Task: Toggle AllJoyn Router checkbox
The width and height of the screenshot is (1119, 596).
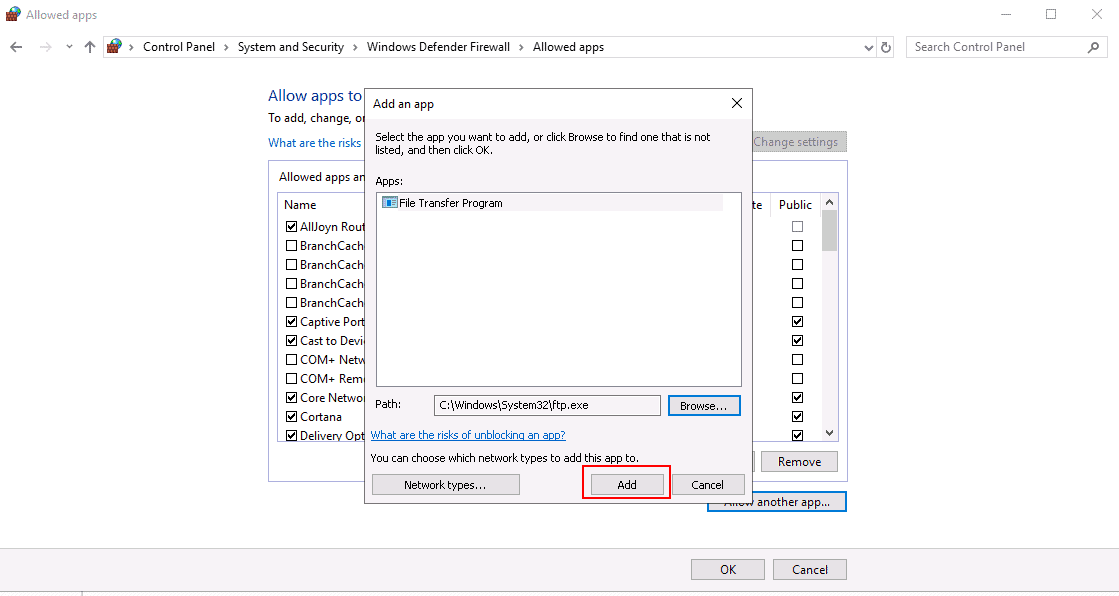Action: 291,226
